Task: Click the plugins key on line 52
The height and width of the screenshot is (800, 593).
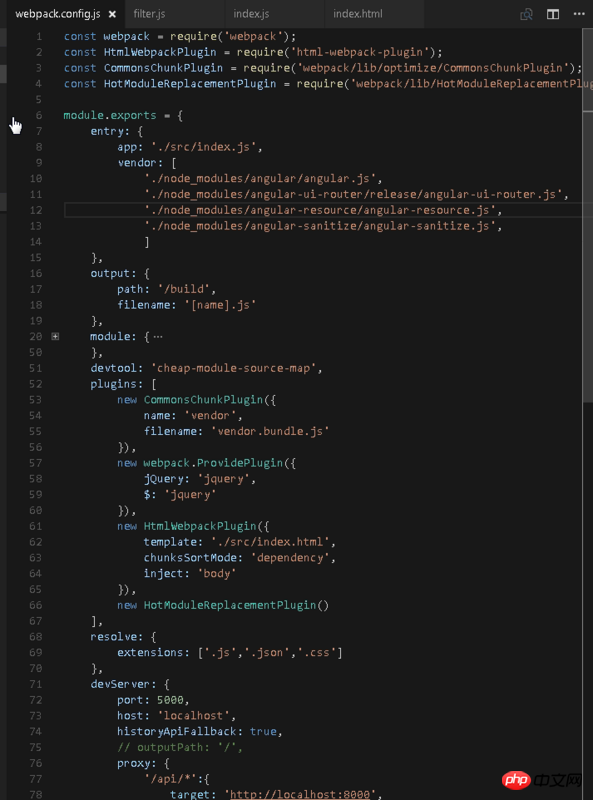Action: tap(114, 384)
